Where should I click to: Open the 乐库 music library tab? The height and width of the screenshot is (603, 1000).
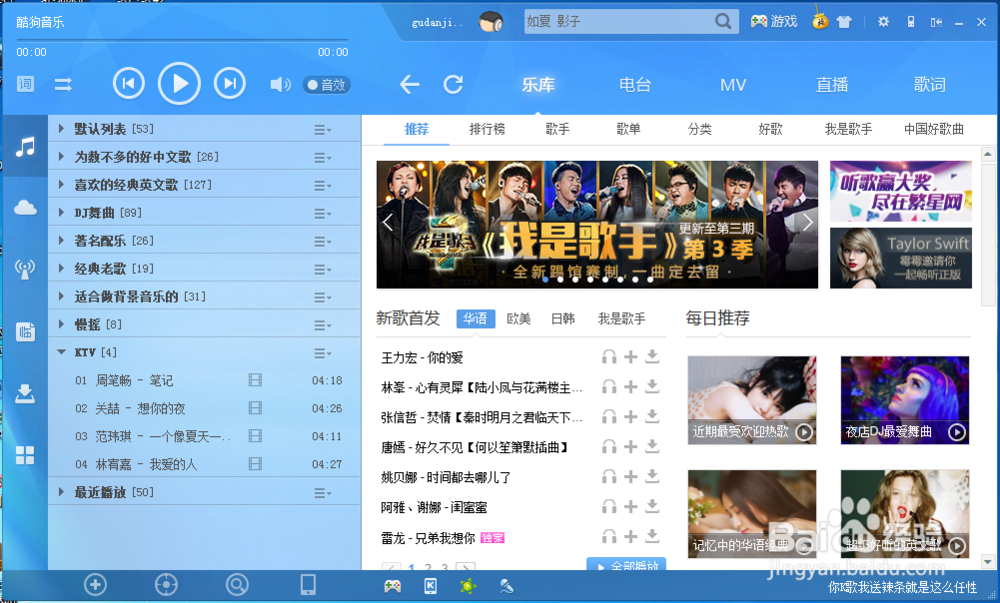coord(538,85)
